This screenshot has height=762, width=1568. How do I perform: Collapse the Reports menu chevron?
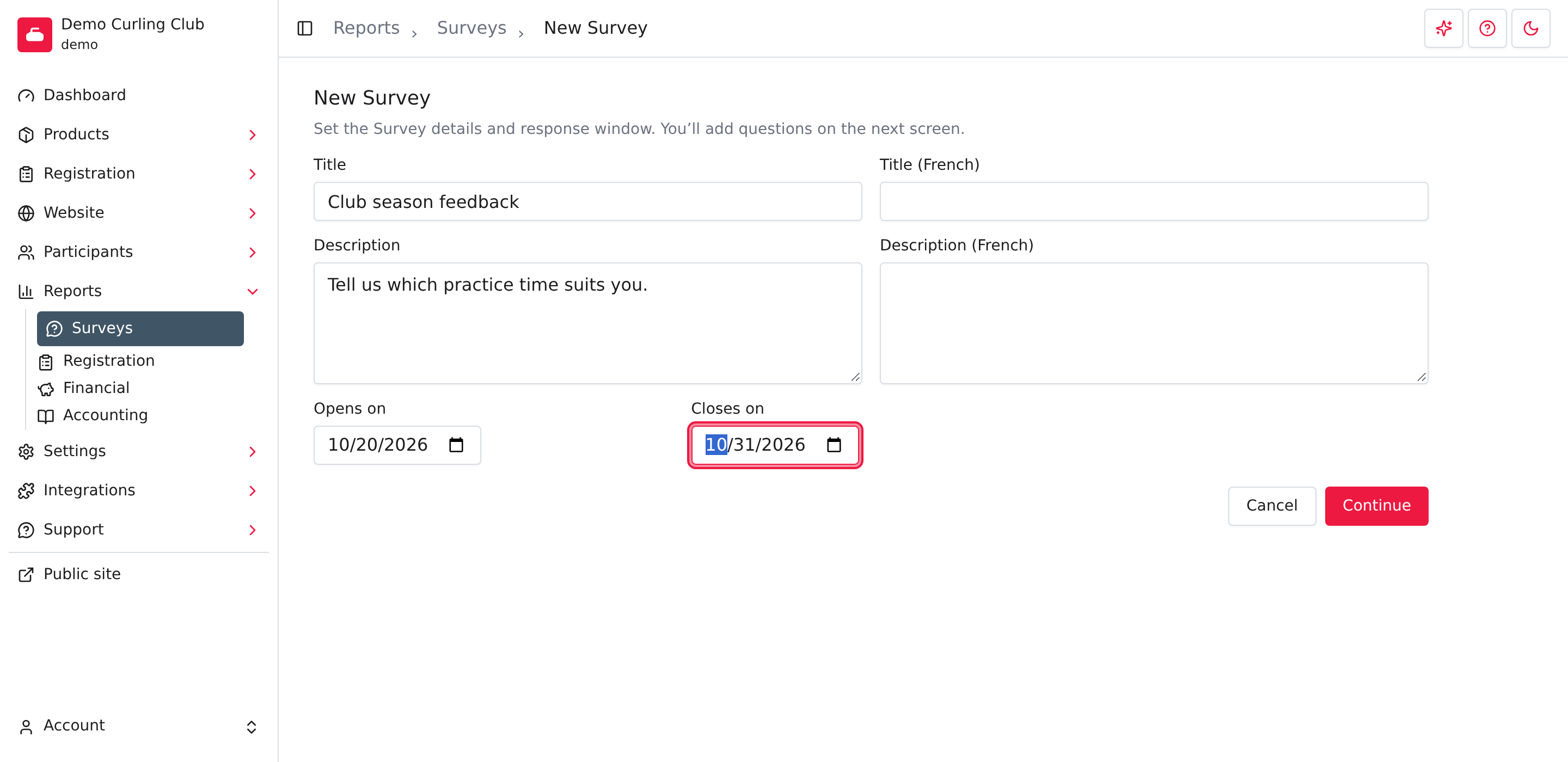click(252, 292)
